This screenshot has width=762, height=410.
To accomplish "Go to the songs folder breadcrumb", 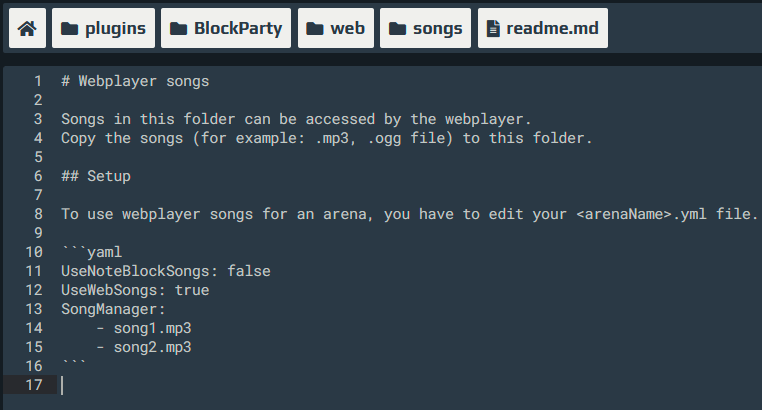I will (425, 28).
